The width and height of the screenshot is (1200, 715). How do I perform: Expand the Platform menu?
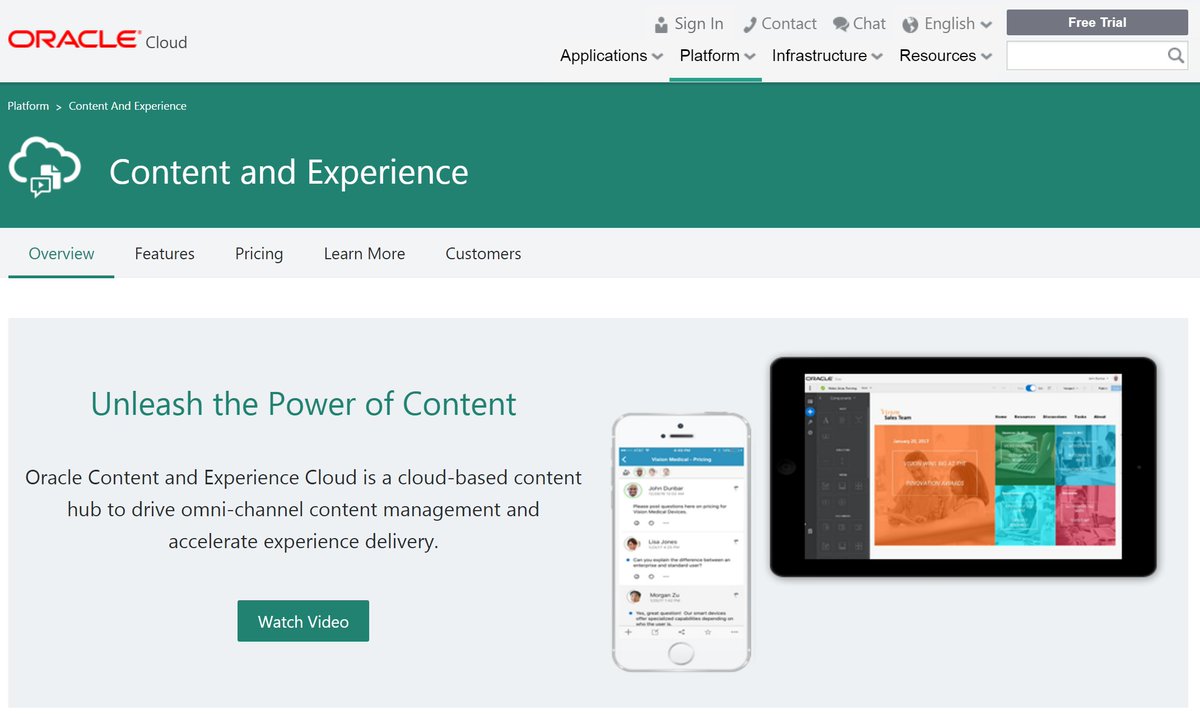[716, 56]
